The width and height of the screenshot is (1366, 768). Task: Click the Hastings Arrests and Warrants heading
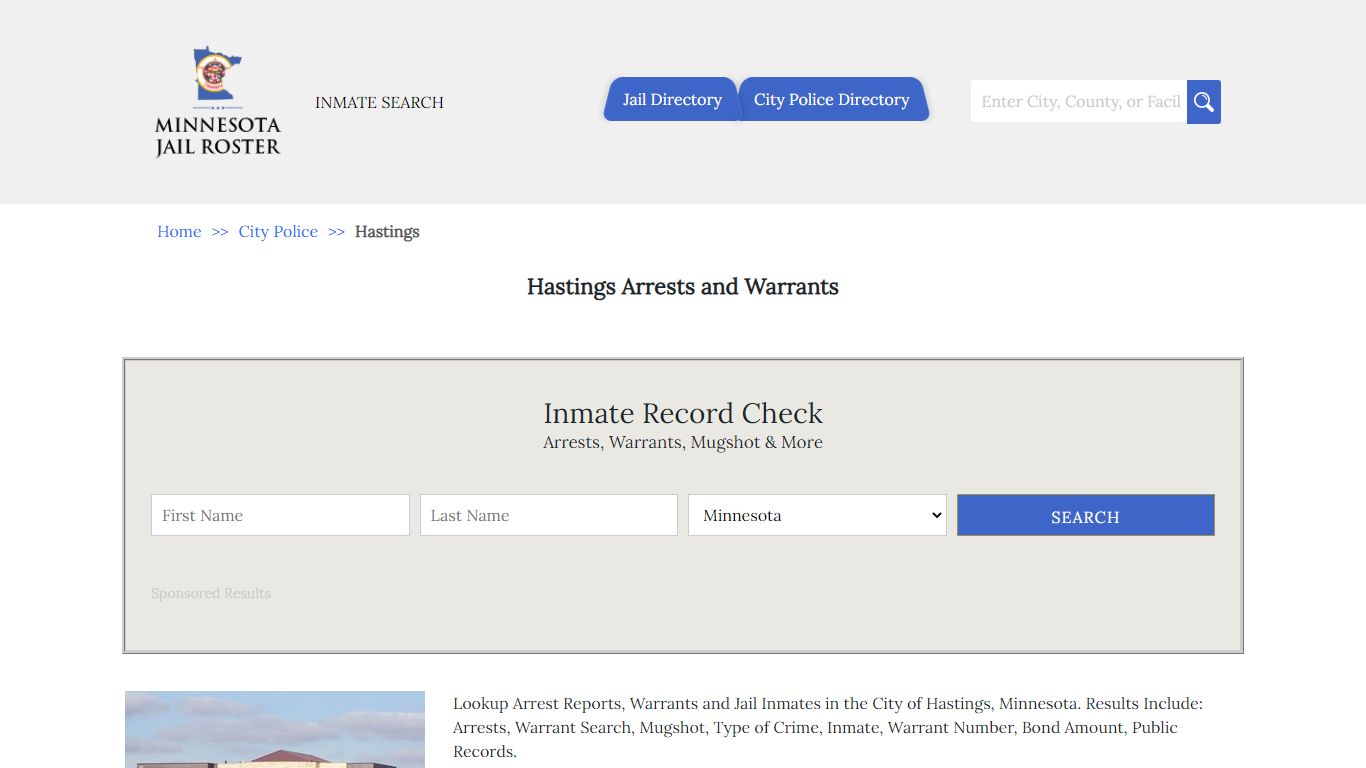click(683, 287)
